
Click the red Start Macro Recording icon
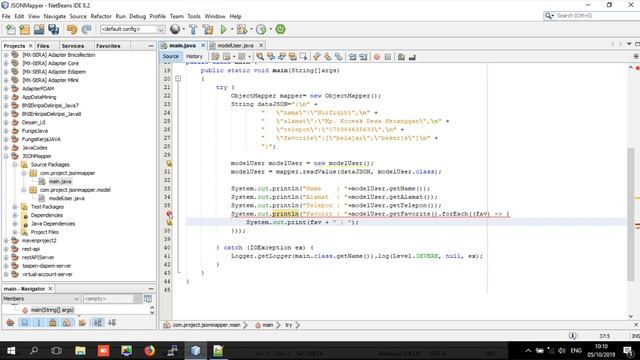377,57
